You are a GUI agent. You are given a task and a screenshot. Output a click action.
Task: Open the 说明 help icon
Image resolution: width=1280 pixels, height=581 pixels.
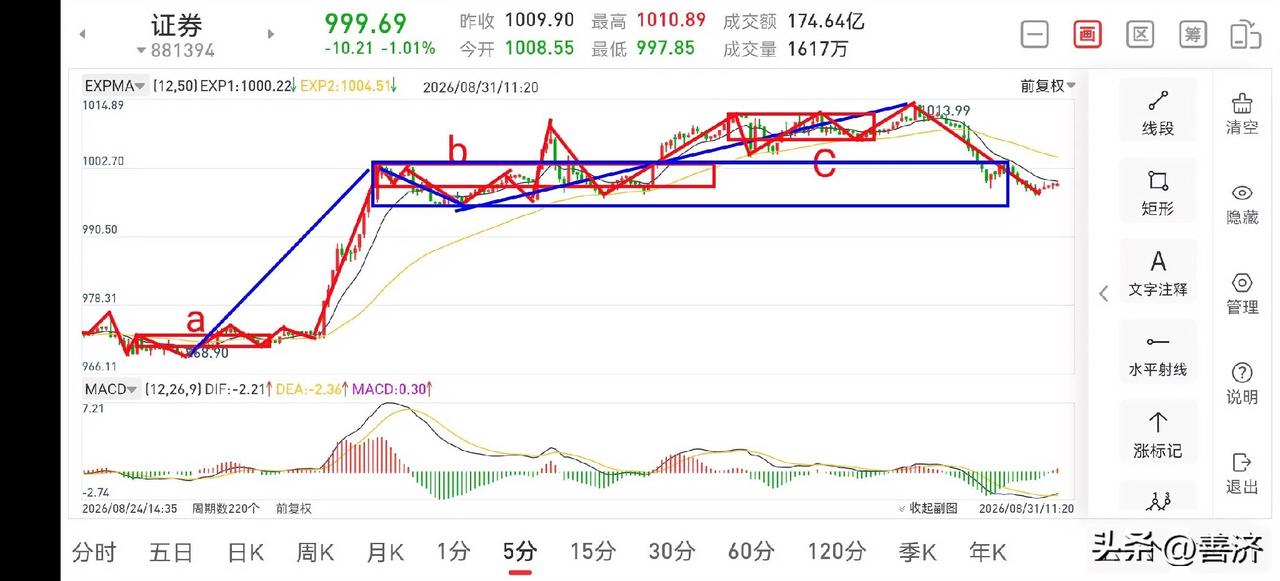point(1242,383)
